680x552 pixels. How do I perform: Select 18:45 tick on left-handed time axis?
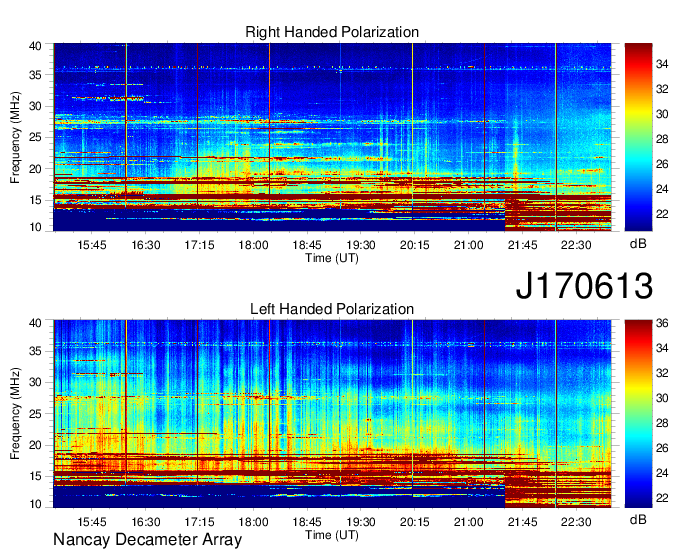pos(307,522)
